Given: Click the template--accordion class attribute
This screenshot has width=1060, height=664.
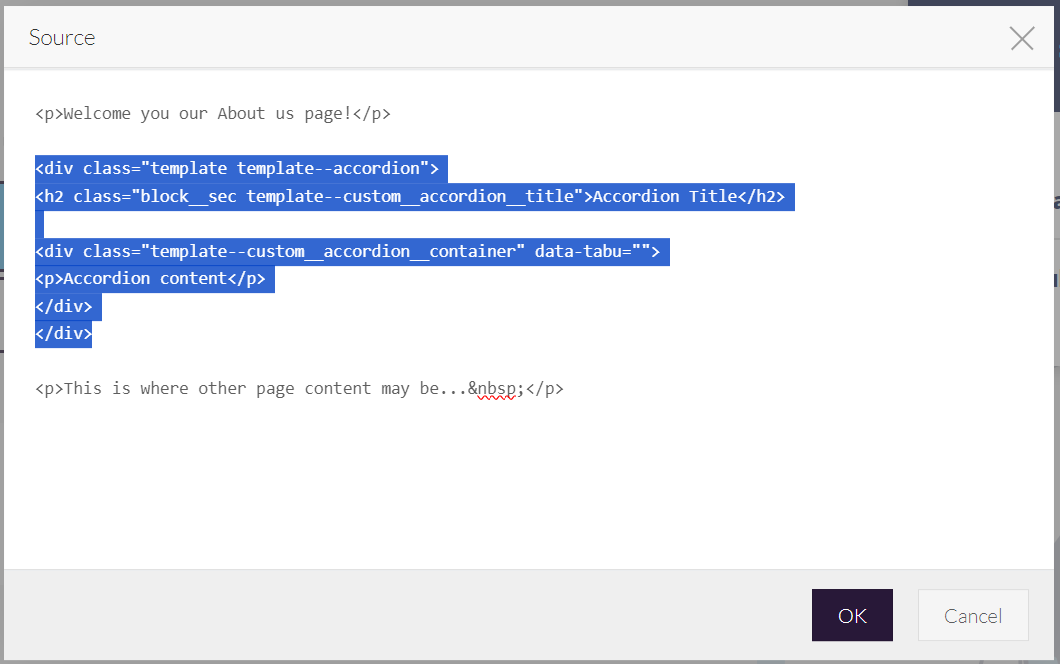Looking at the screenshot, I should (x=330, y=167).
